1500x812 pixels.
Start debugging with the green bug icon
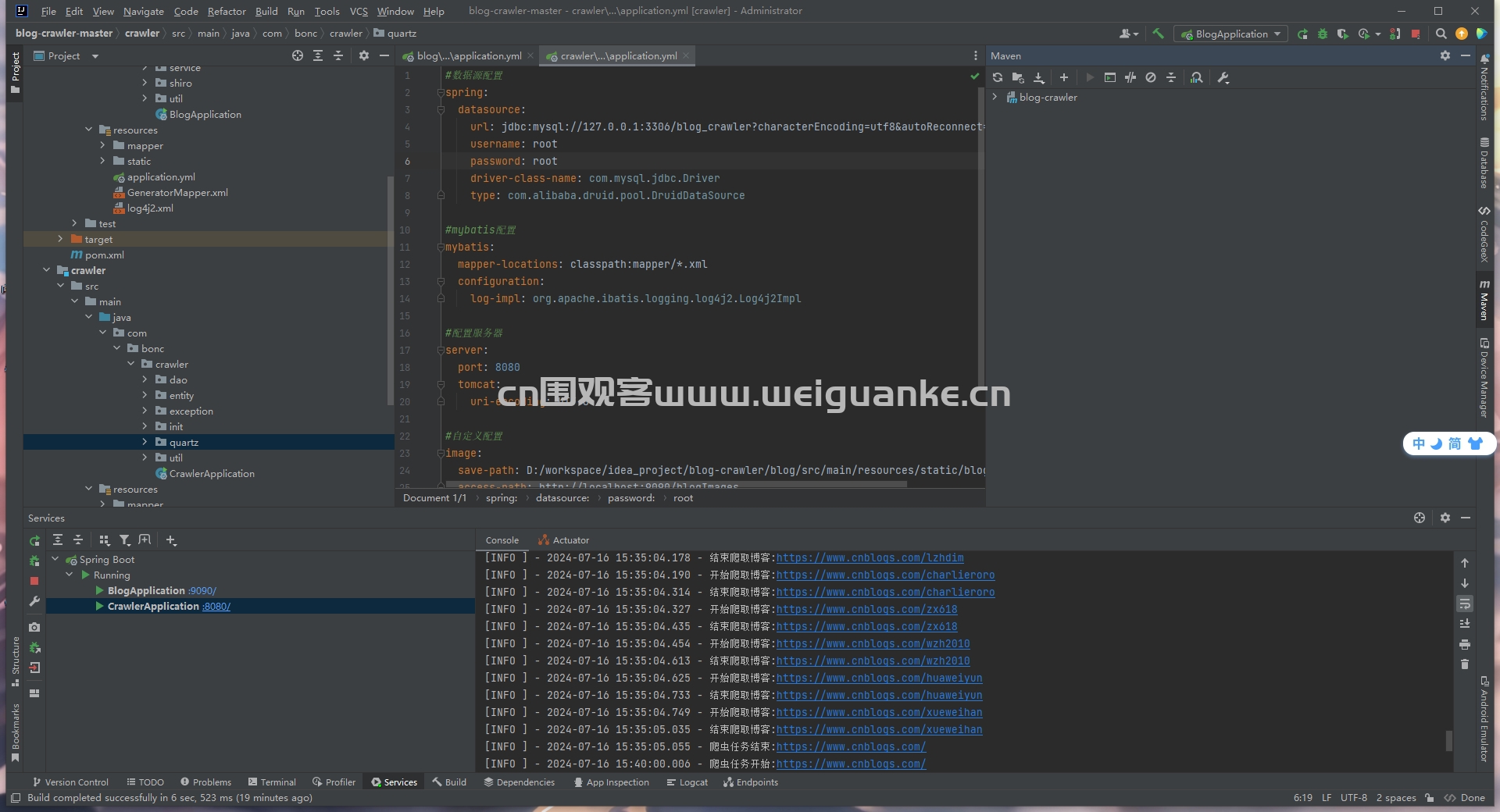[1323, 34]
